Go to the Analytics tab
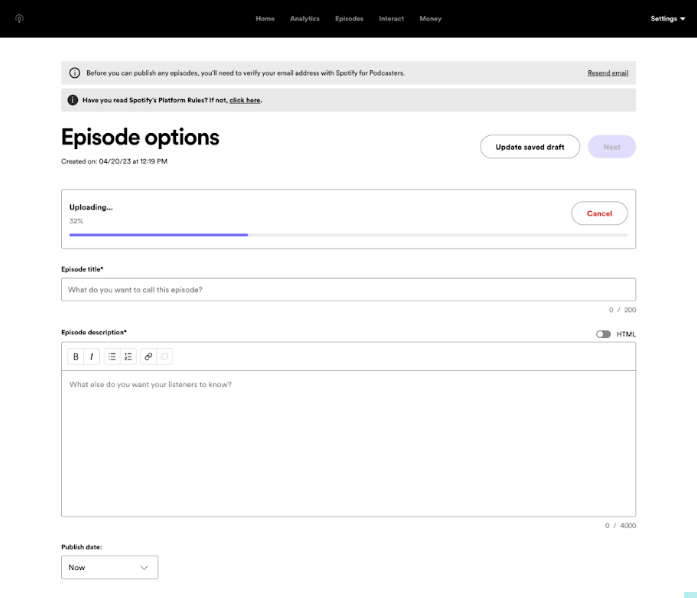Image resolution: width=697 pixels, height=598 pixels. click(305, 18)
